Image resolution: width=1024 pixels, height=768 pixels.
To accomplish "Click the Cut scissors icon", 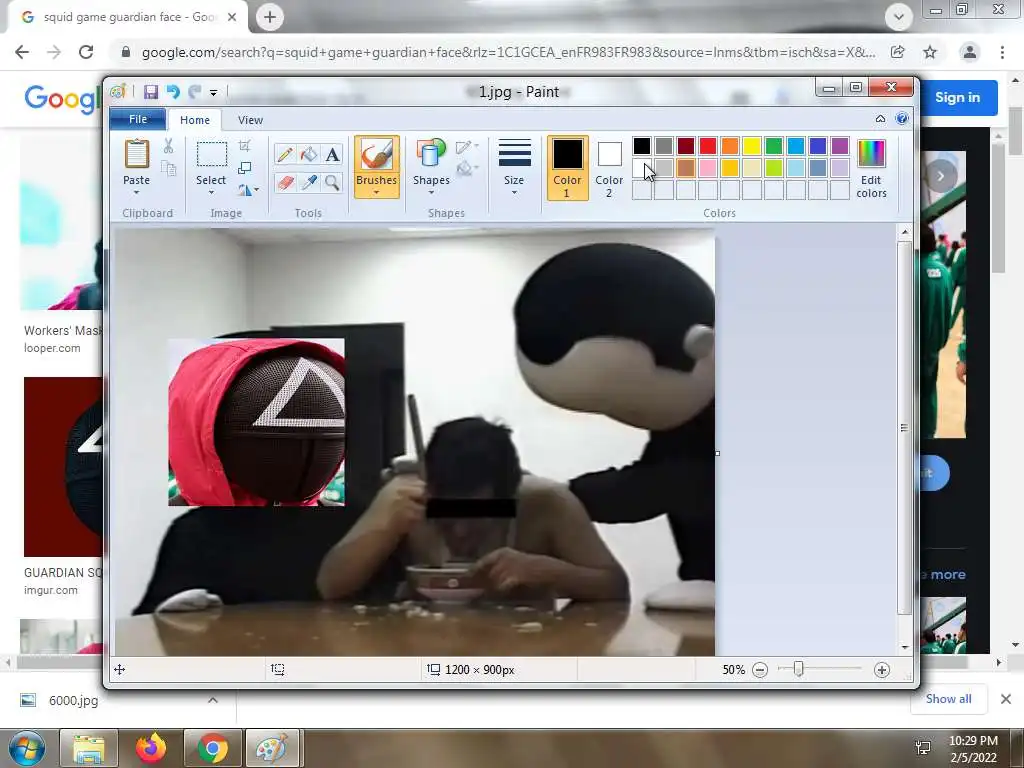I will pos(168,146).
